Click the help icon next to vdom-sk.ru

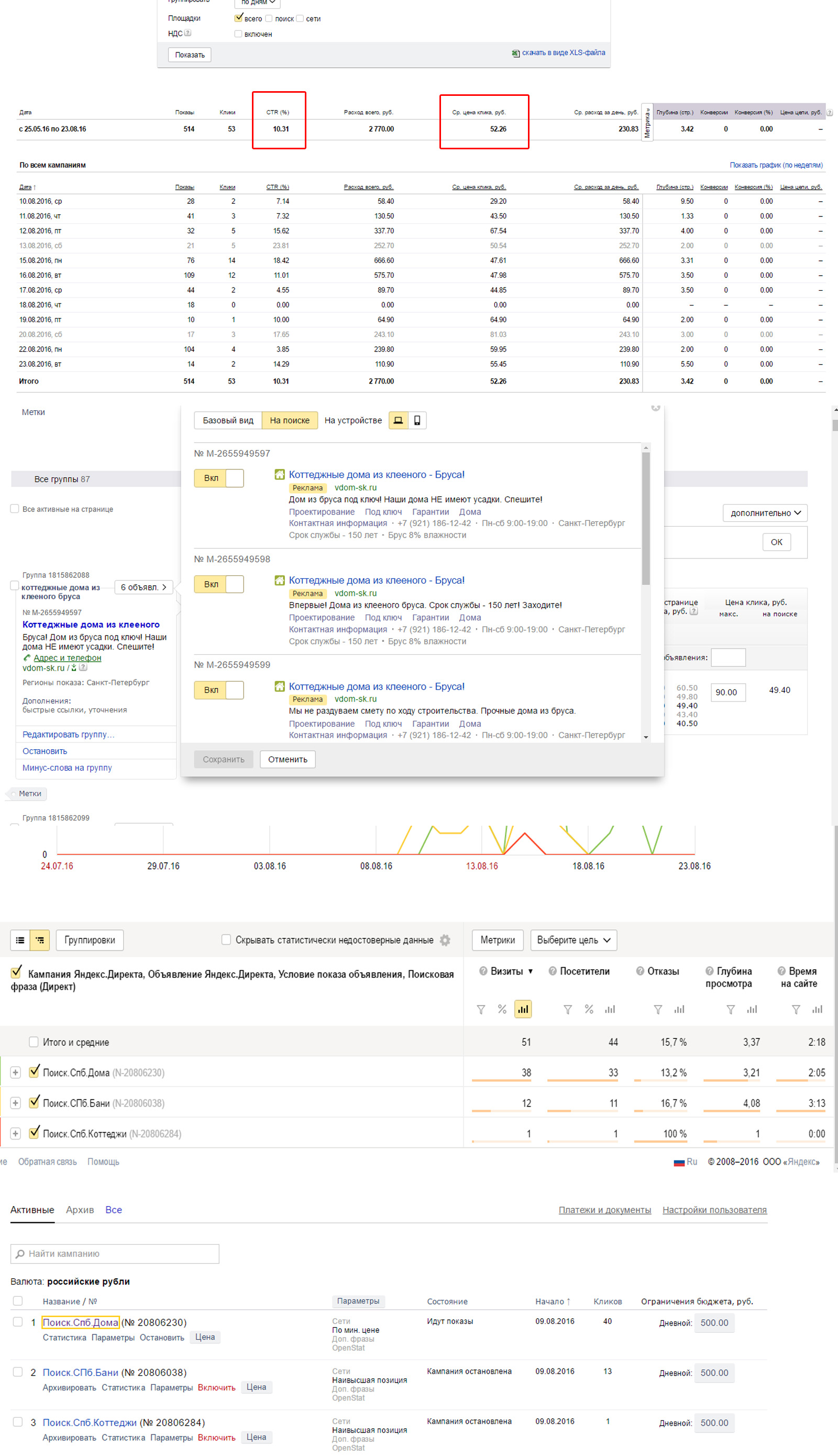coord(83,667)
